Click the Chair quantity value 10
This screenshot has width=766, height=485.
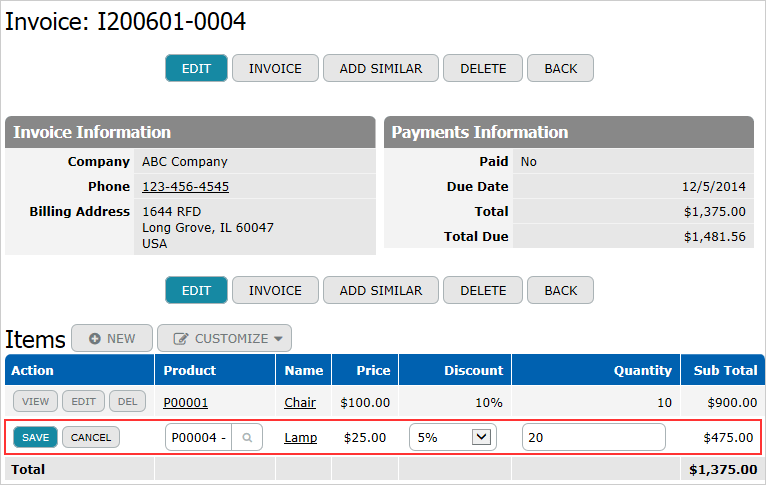(x=664, y=402)
